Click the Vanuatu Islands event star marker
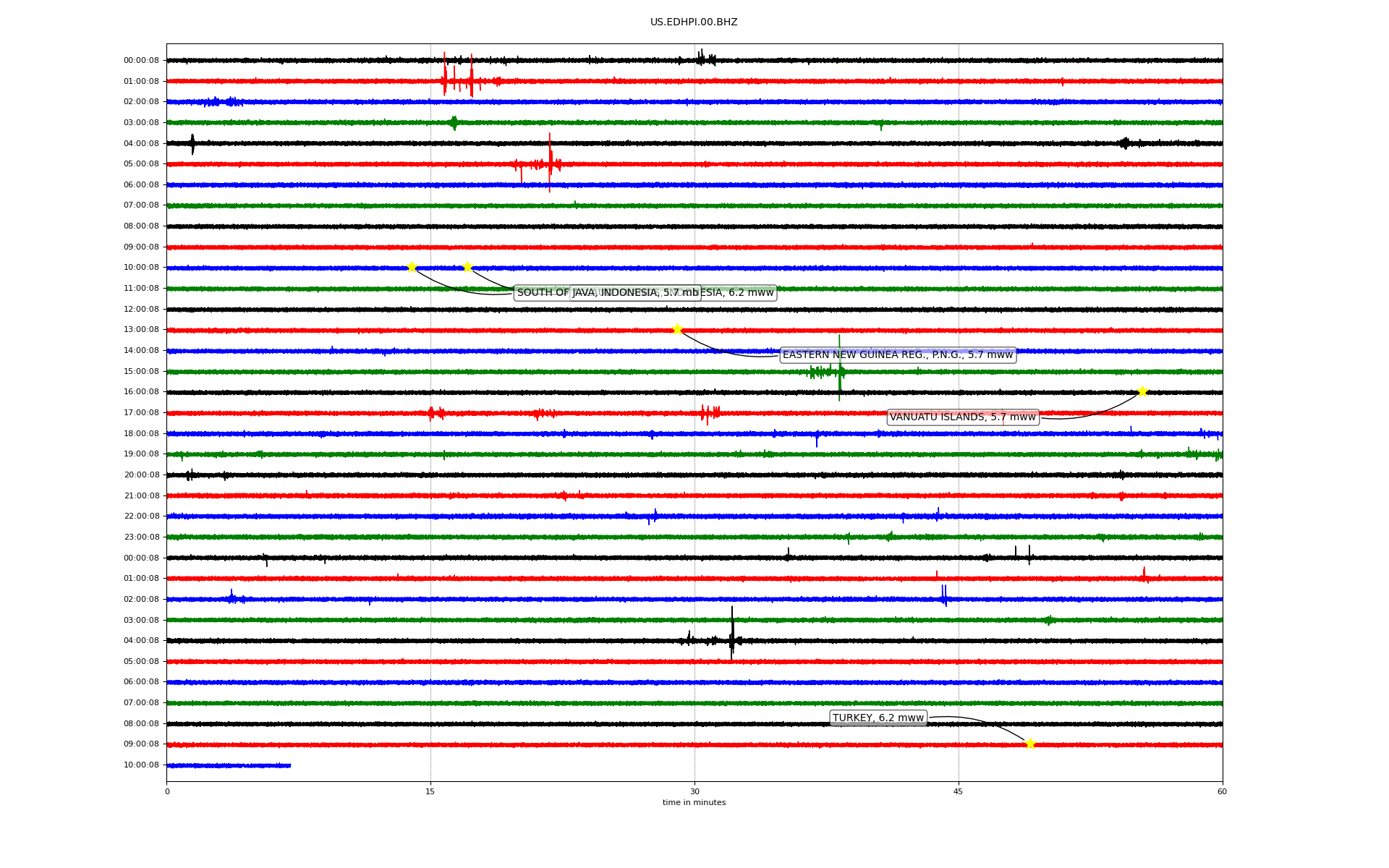 pyautogui.click(x=1142, y=391)
